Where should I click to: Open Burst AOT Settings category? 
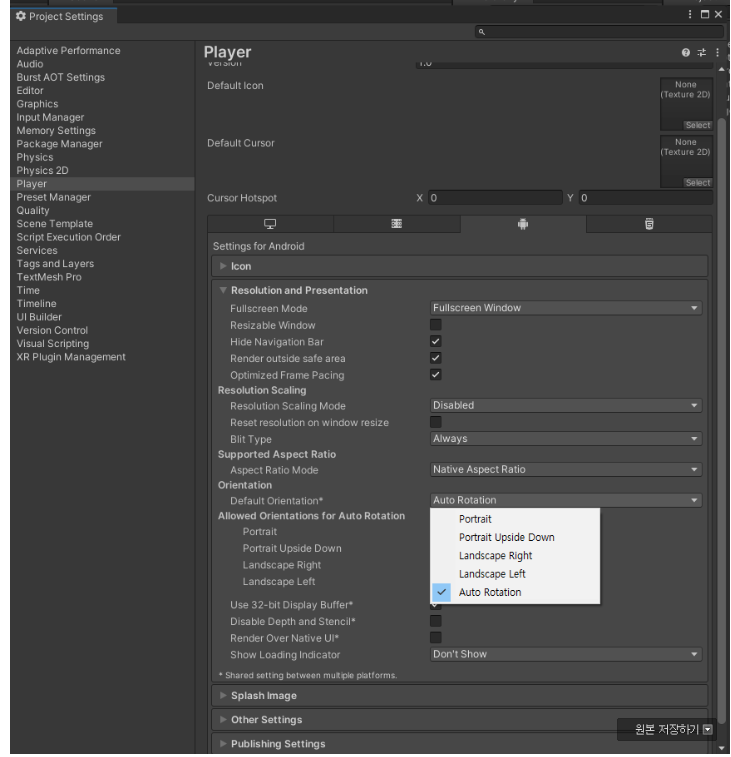(60, 77)
